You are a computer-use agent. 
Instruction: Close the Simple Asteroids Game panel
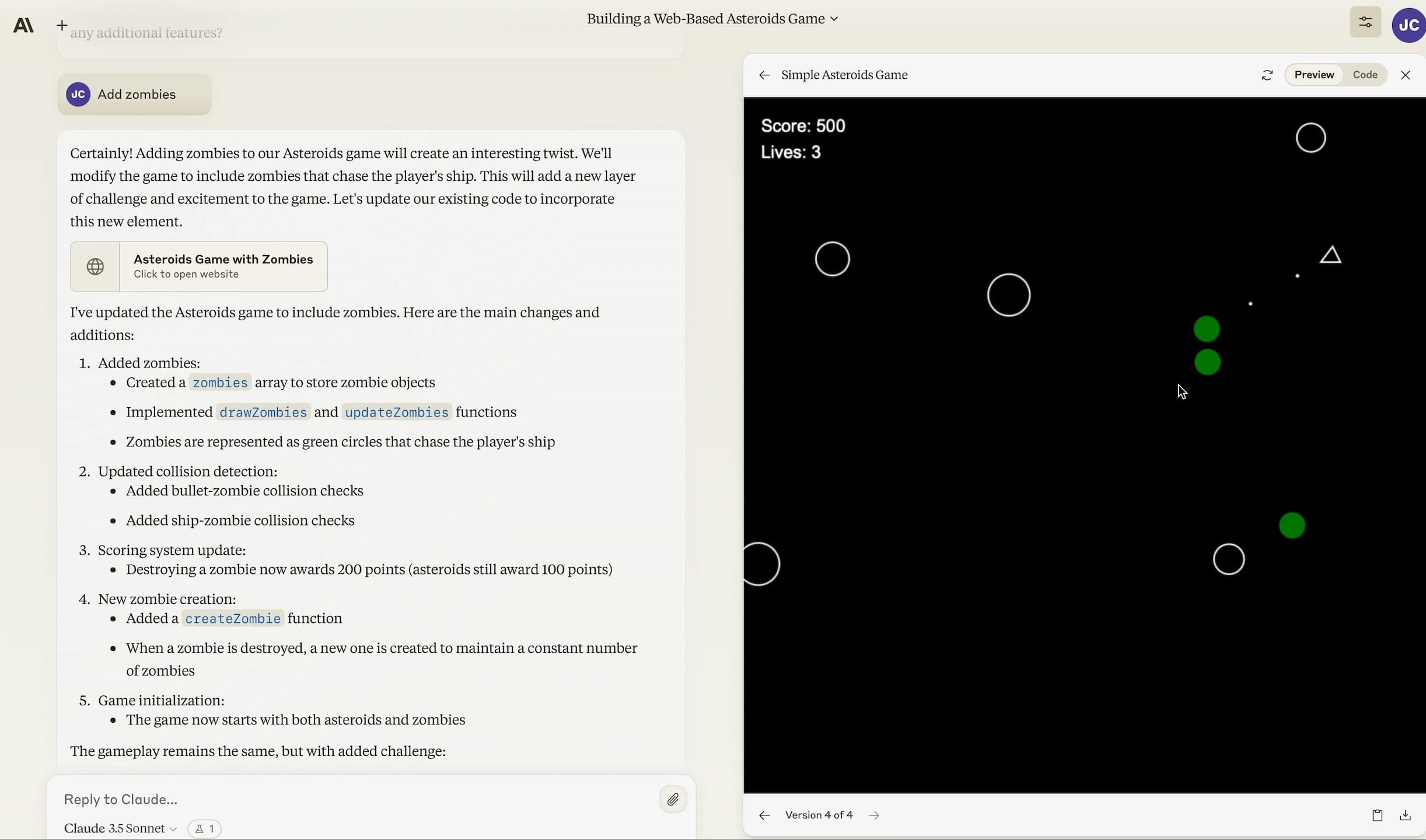coord(1405,75)
